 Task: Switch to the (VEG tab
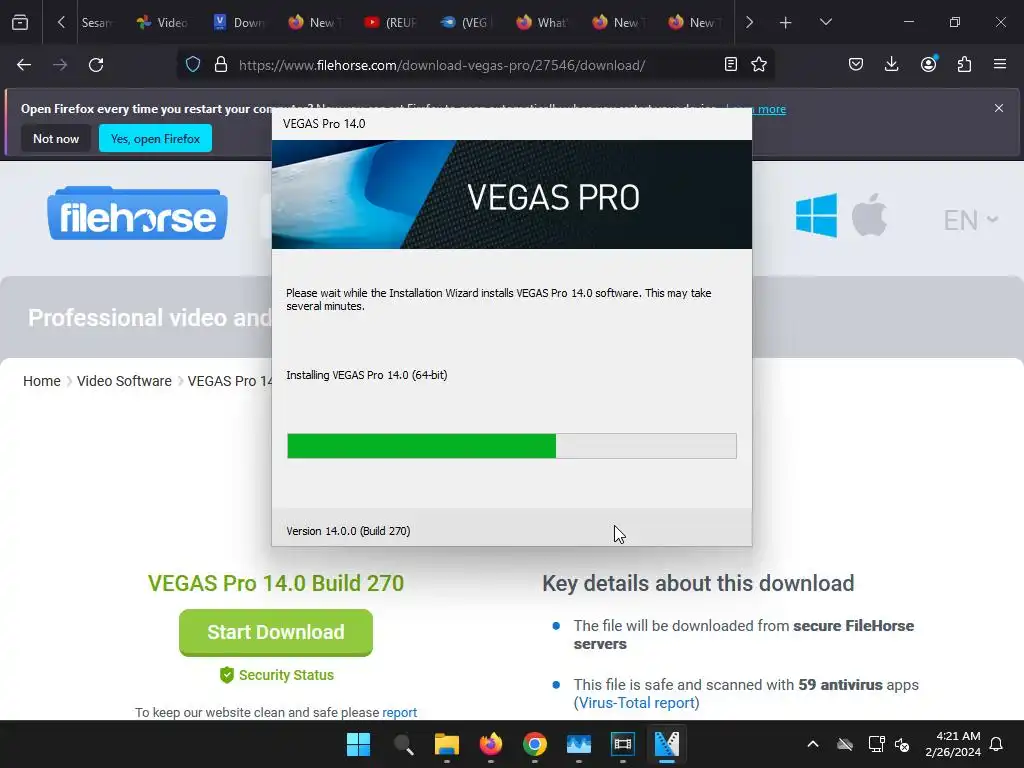point(466,22)
